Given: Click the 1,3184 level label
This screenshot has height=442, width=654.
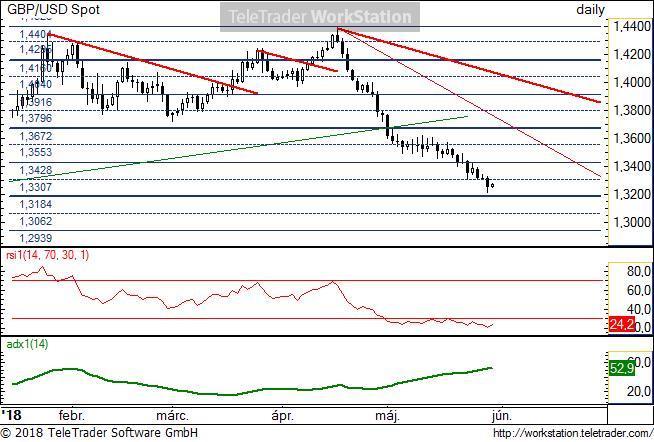Looking at the screenshot, I should point(36,204).
